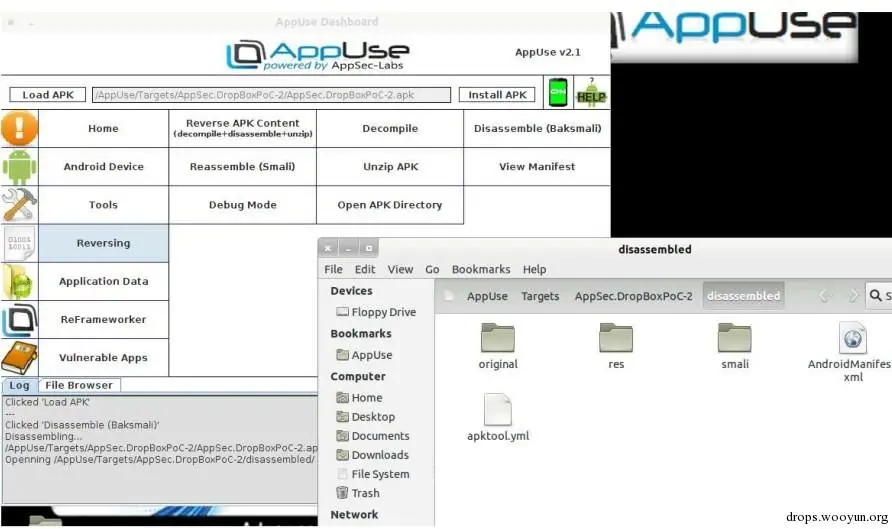
Task: Click the Decompile button
Action: coord(390,129)
